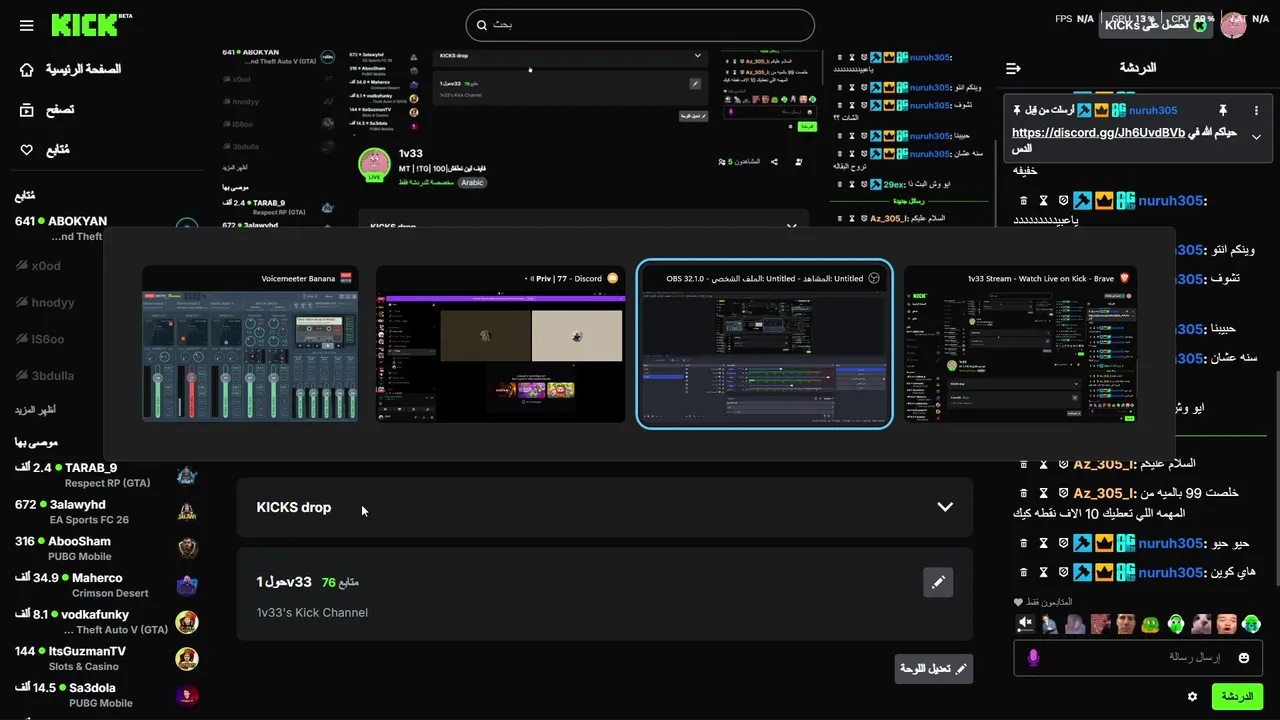Open recommended channel TARAB_9

tap(105, 475)
